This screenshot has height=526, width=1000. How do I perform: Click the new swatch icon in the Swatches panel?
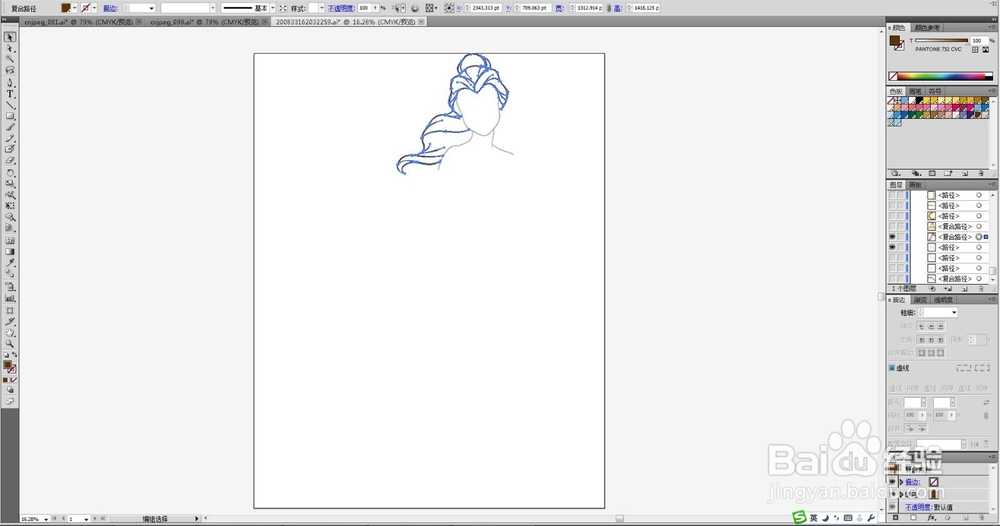[965, 173]
